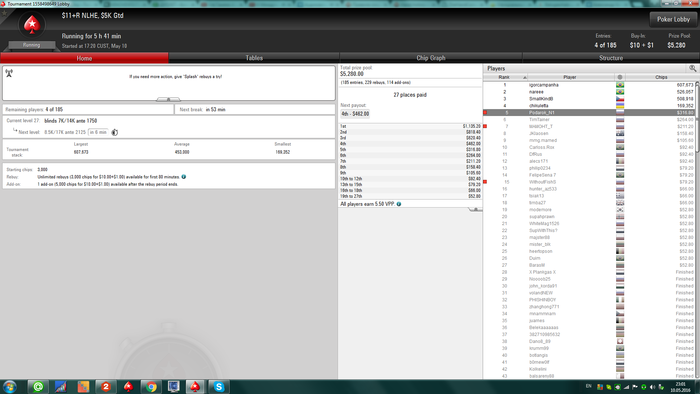
Task: Click Ukraine flag next to chikuletta
Action: (620, 106)
